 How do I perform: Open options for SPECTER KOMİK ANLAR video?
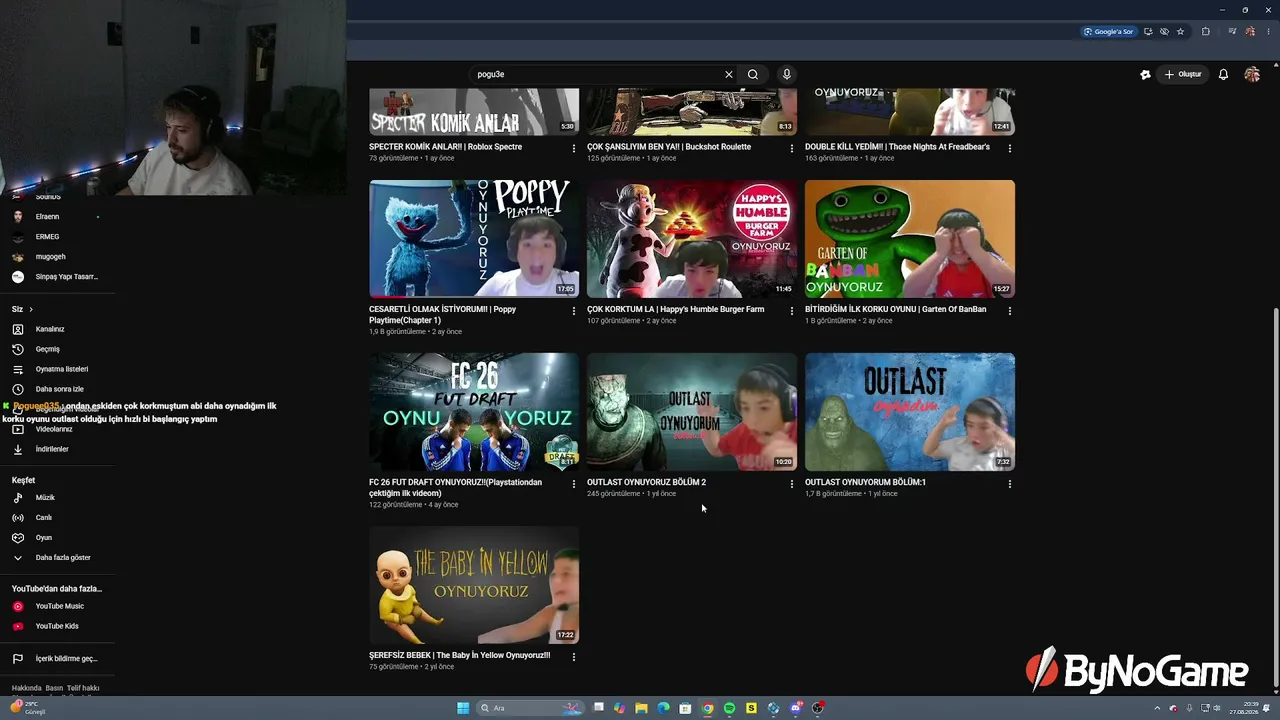point(574,148)
